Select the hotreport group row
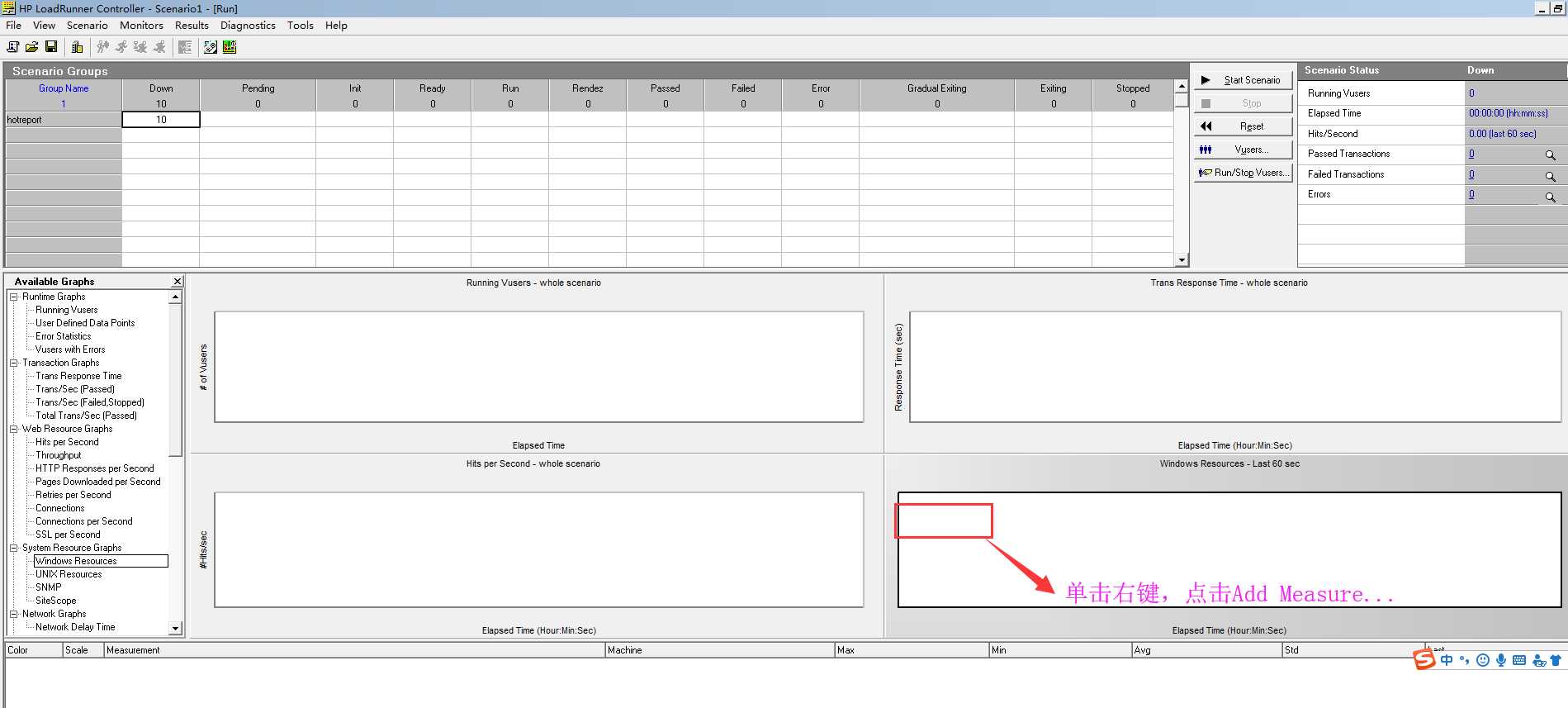This screenshot has height=708, width=1568. (64, 120)
